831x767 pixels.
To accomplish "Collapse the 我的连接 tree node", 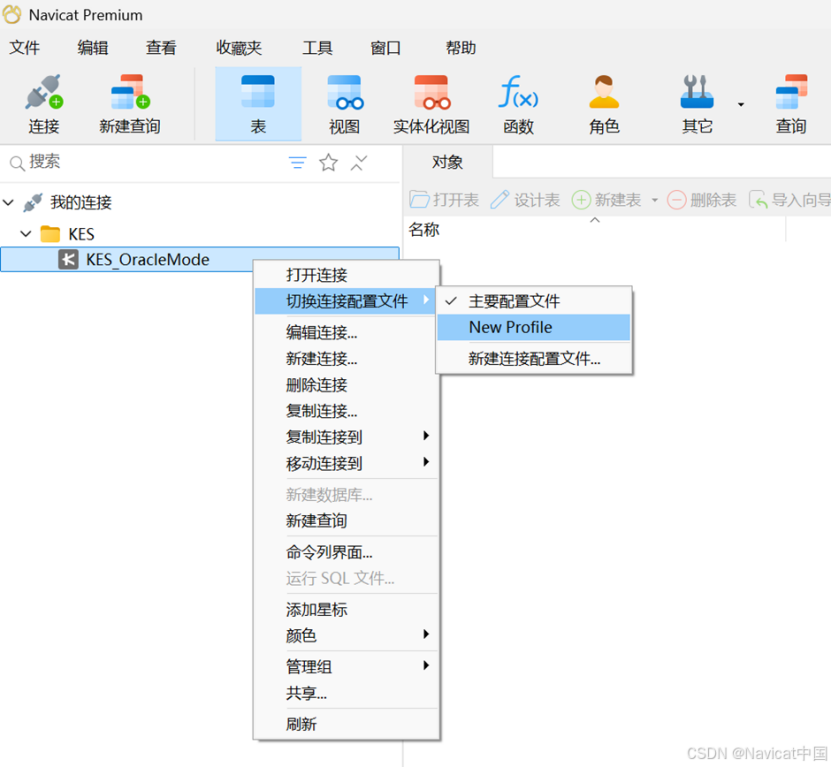I will (9, 203).
